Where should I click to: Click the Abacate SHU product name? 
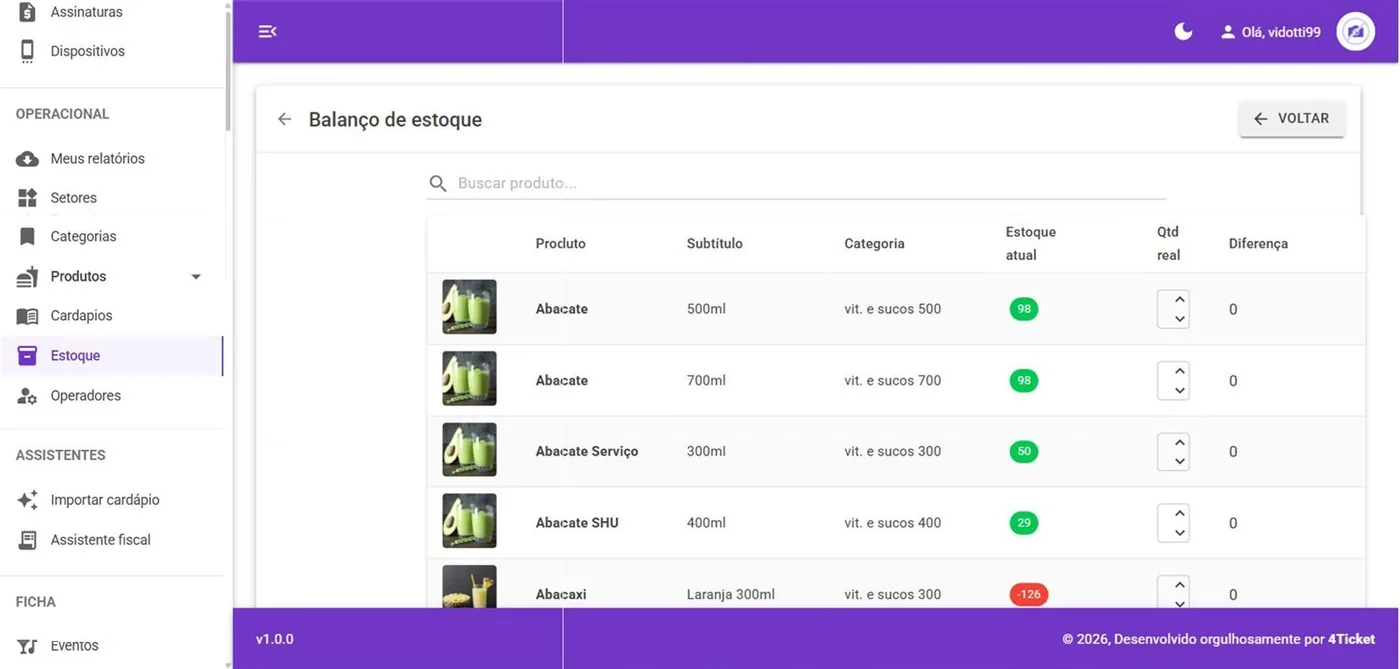(577, 523)
